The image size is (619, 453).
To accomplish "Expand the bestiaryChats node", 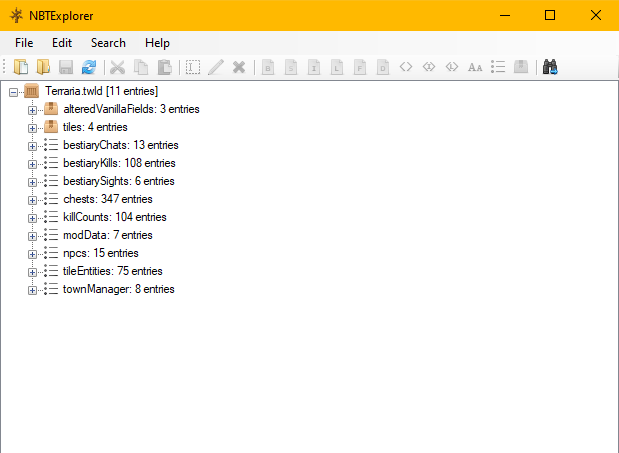I will coord(32,146).
